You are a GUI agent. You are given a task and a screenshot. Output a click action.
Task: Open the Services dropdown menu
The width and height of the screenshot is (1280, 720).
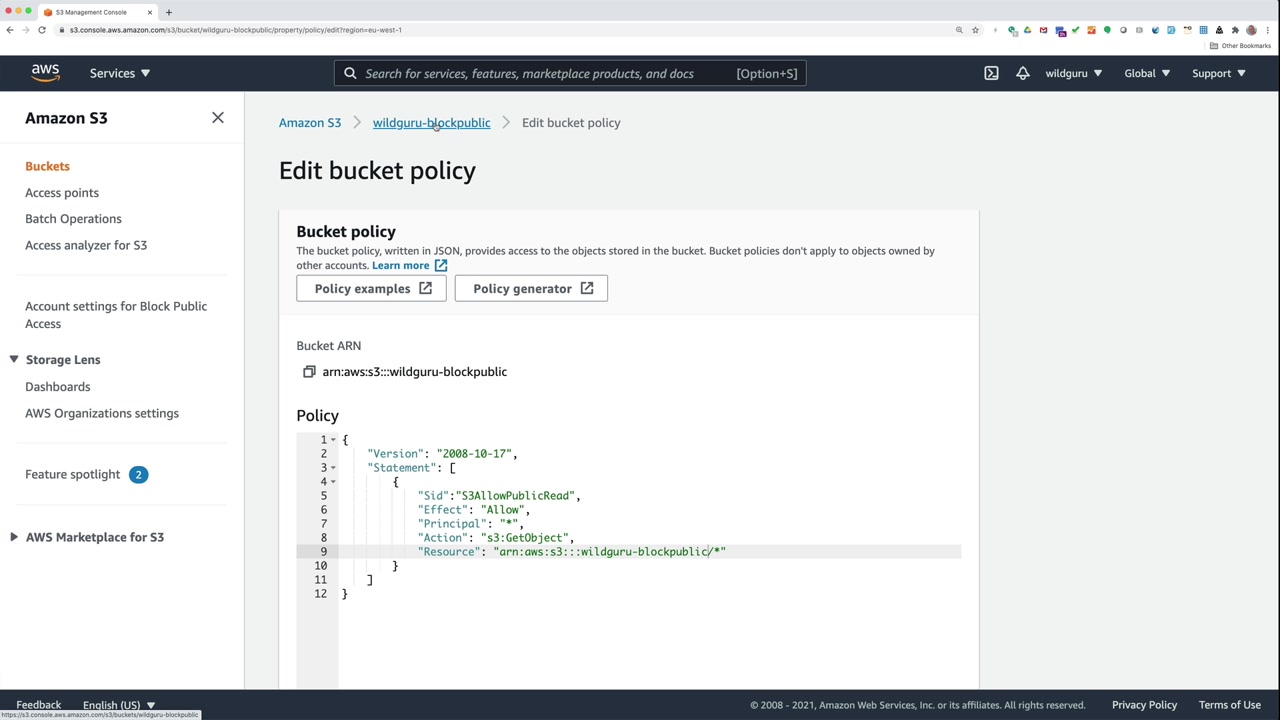pos(119,73)
